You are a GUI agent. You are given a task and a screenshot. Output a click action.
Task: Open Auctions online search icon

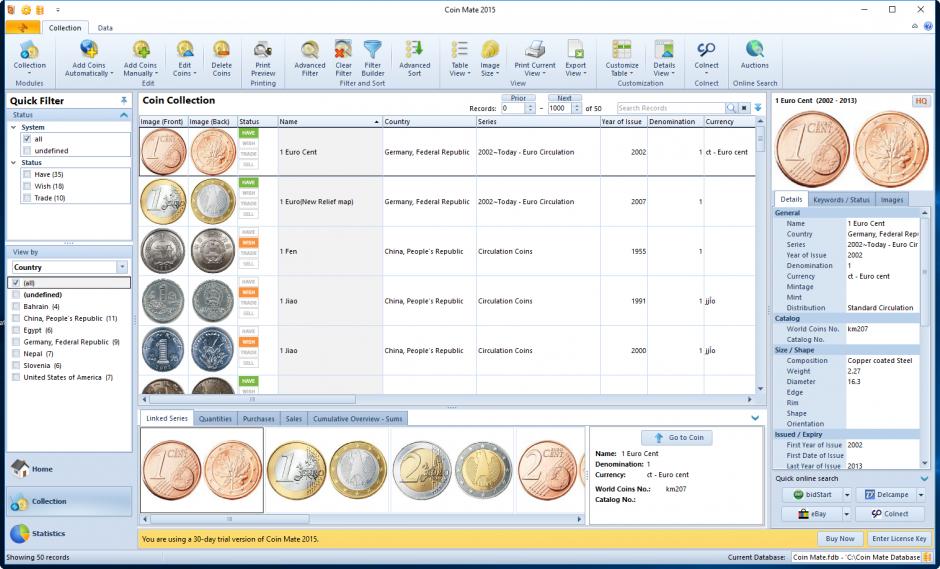pos(754,50)
